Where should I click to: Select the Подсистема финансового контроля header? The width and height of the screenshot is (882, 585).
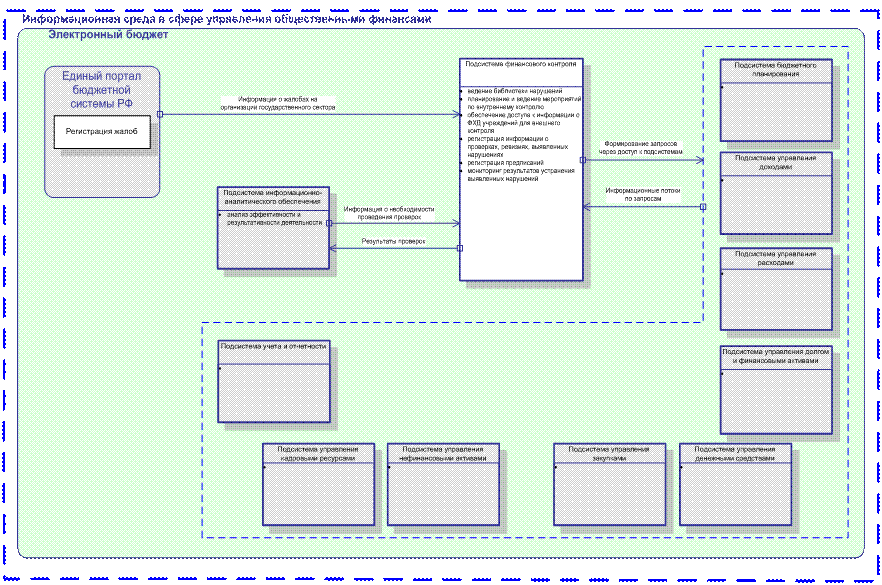pos(520,65)
